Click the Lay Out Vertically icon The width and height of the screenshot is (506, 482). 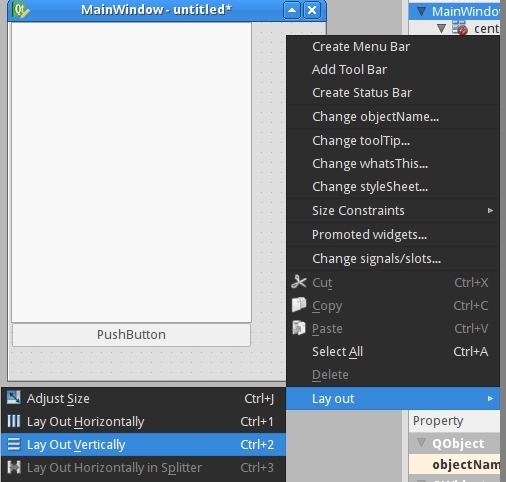14,444
